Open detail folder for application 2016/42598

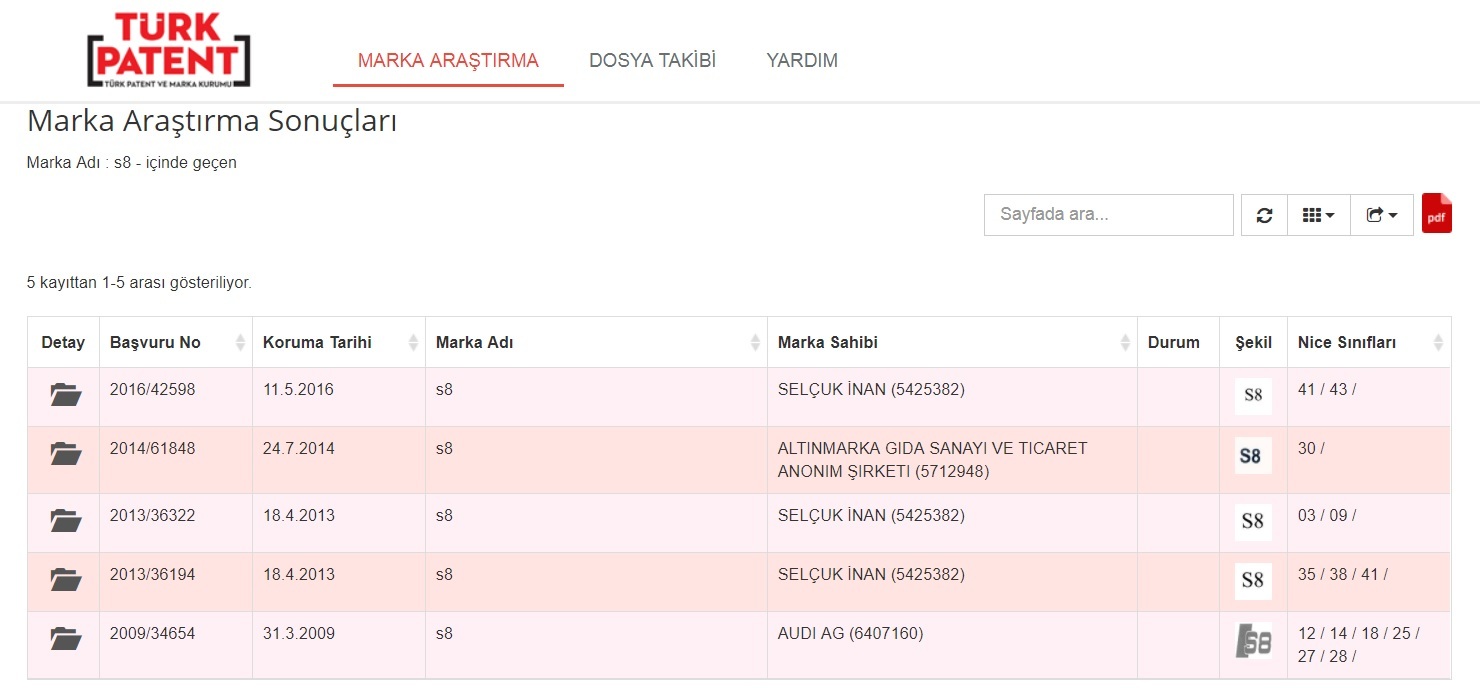(65, 395)
